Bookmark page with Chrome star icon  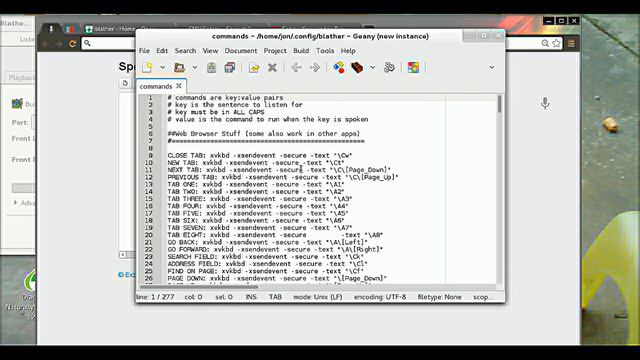[556, 43]
